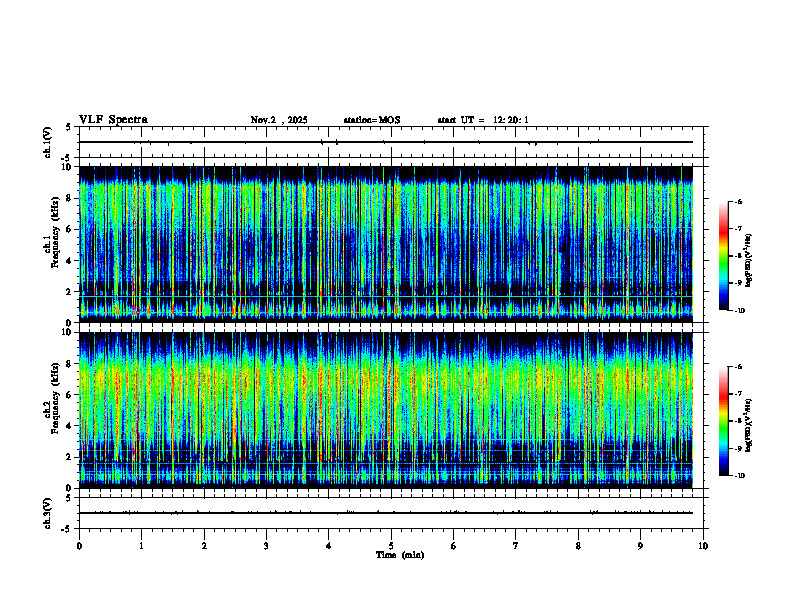Image resolution: width=792 pixels, height=612 pixels.
Task: Click the ch.1 colorbar "-10" tick label
Action: (x=739, y=311)
